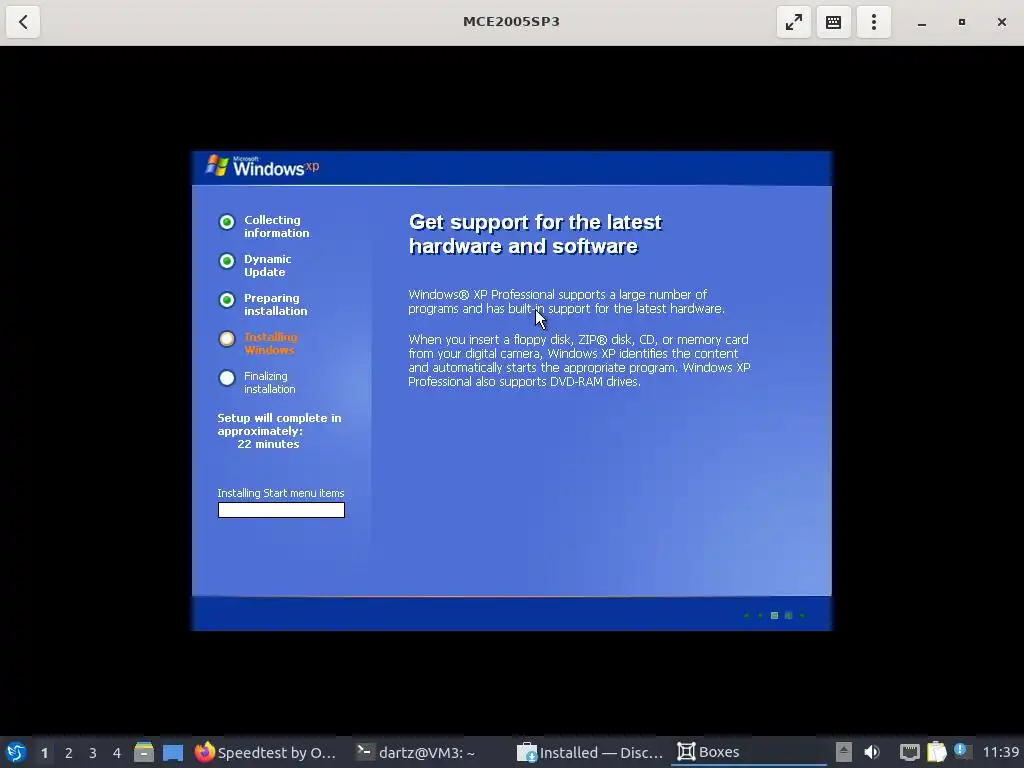Switch to the Speedtest Firefox window
This screenshot has width=1024, height=768.
266,752
